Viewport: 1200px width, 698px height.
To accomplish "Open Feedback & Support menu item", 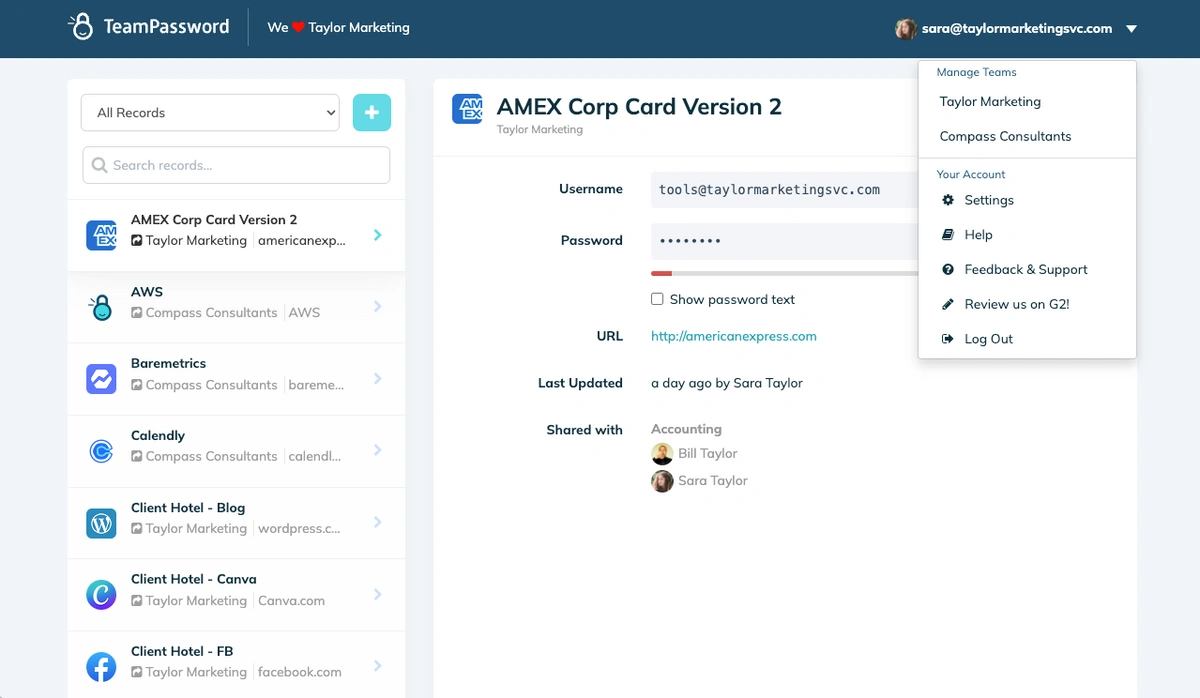I will point(1027,270).
